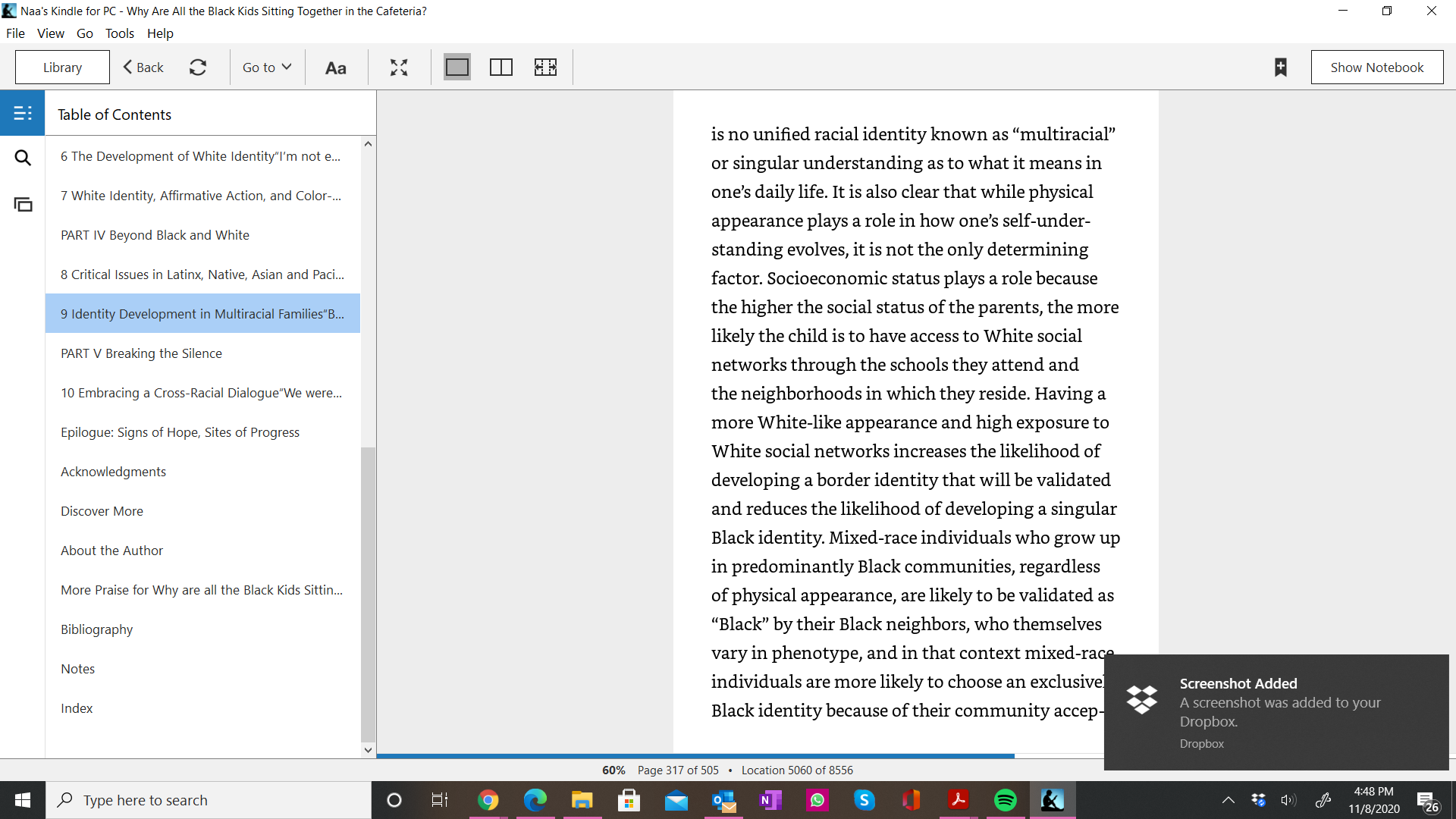Open File Explorer from taskbar
Viewport: 1456px width, 819px height.
(x=582, y=800)
